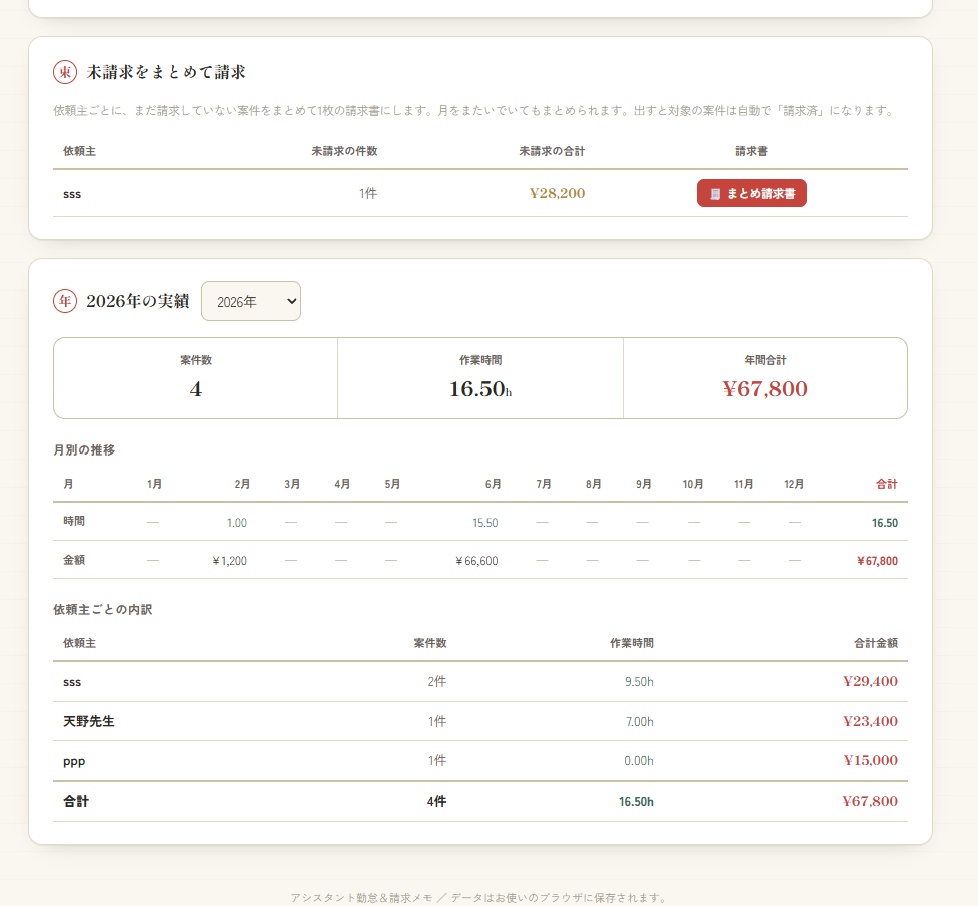The height and width of the screenshot is (906, 978).
Task: Click the 案件数 summary card showing 4
Action: (196, 378)
